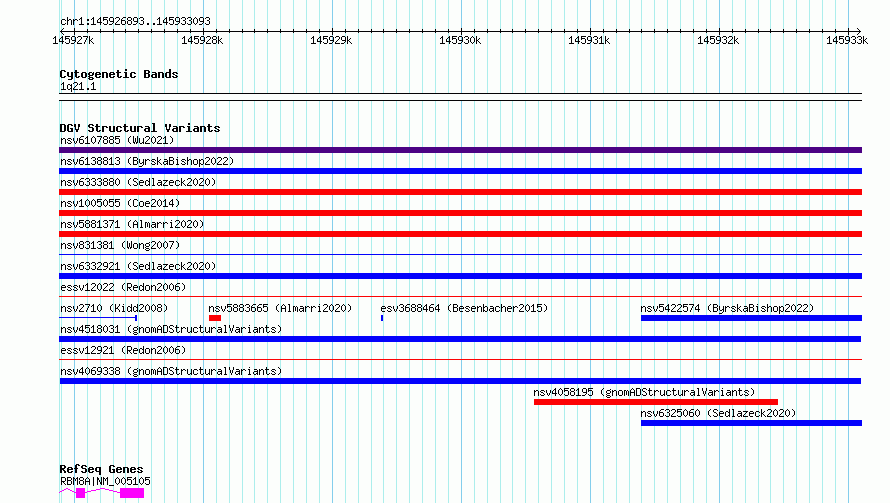Click the red bar for nsv6333880
This screenshot has width=890, height=503.
pyautogui.click(x=460, y=192)
